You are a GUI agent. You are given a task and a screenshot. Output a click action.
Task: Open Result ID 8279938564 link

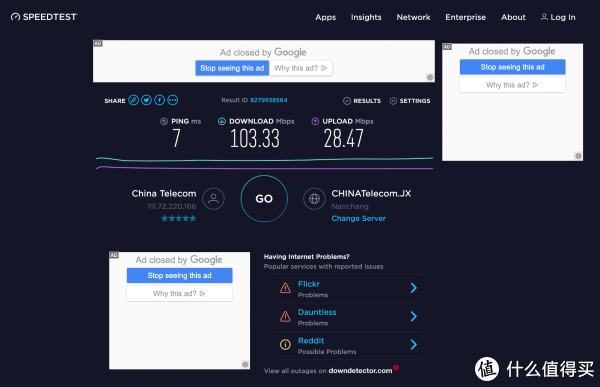269,100
